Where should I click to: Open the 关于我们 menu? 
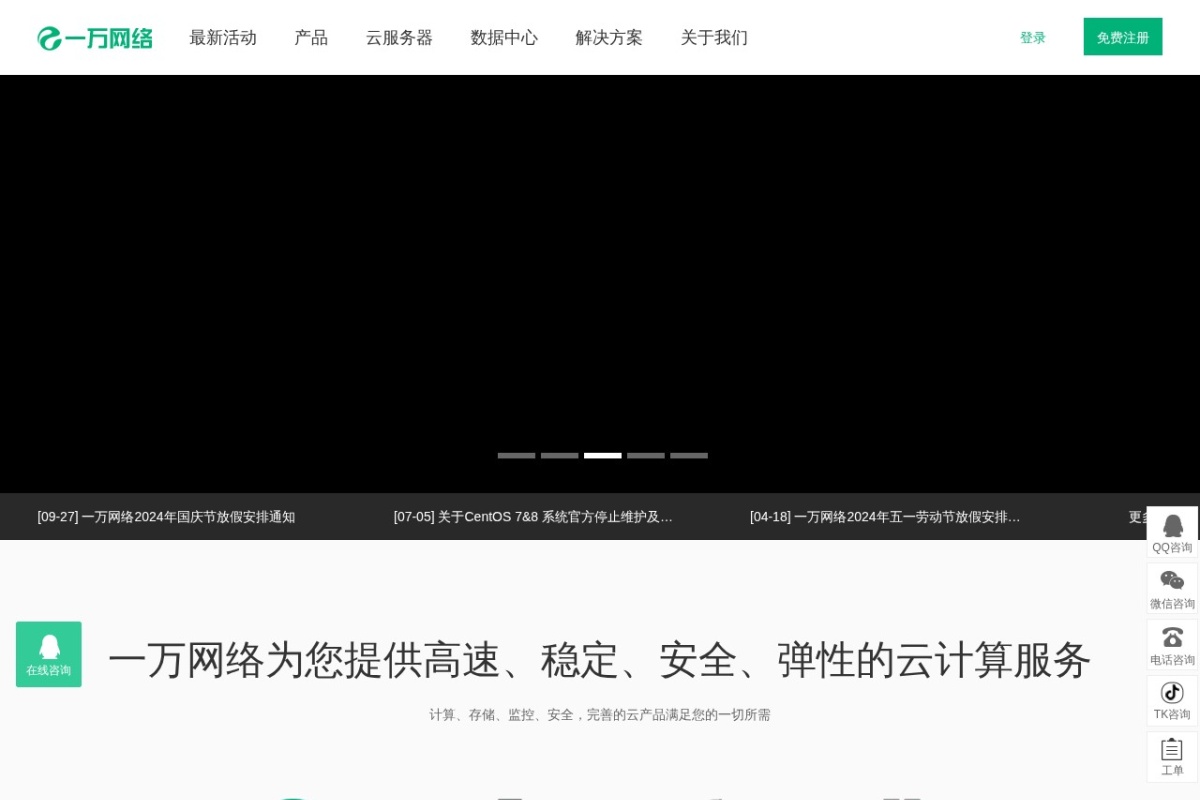tap(714, 38)
